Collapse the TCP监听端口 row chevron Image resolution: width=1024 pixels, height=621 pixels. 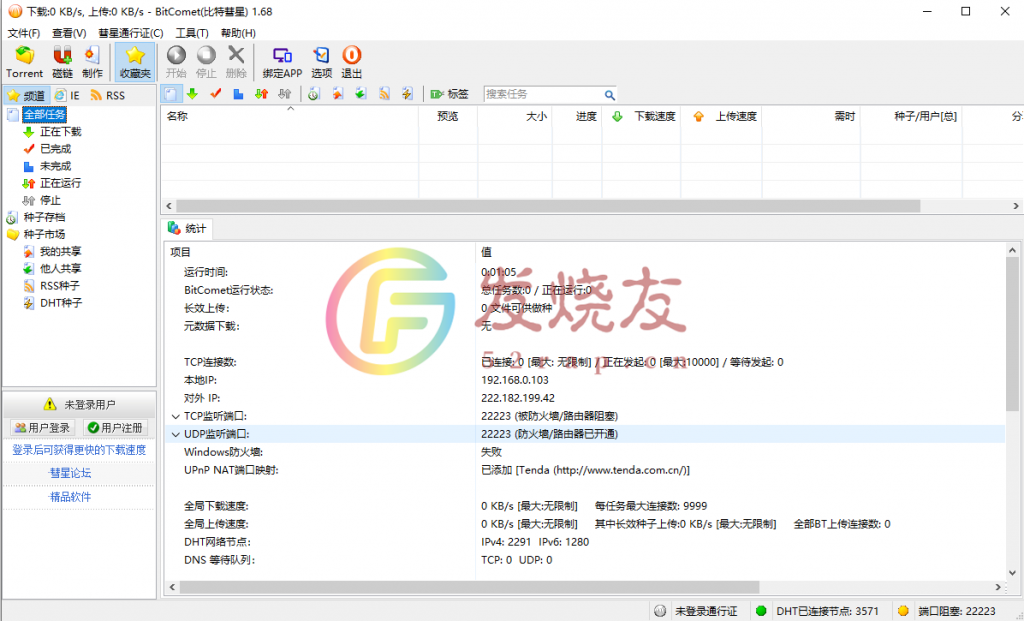175,416
